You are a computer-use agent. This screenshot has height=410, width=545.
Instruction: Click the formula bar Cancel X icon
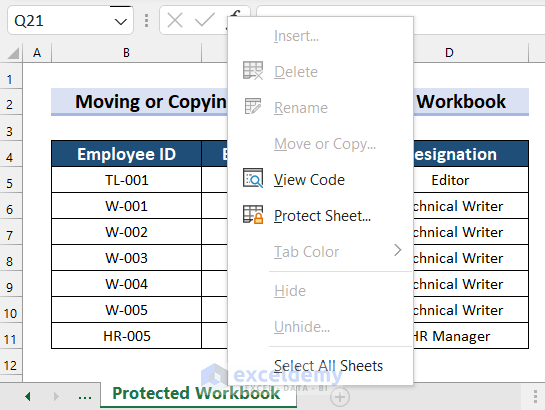click(175, 20)
